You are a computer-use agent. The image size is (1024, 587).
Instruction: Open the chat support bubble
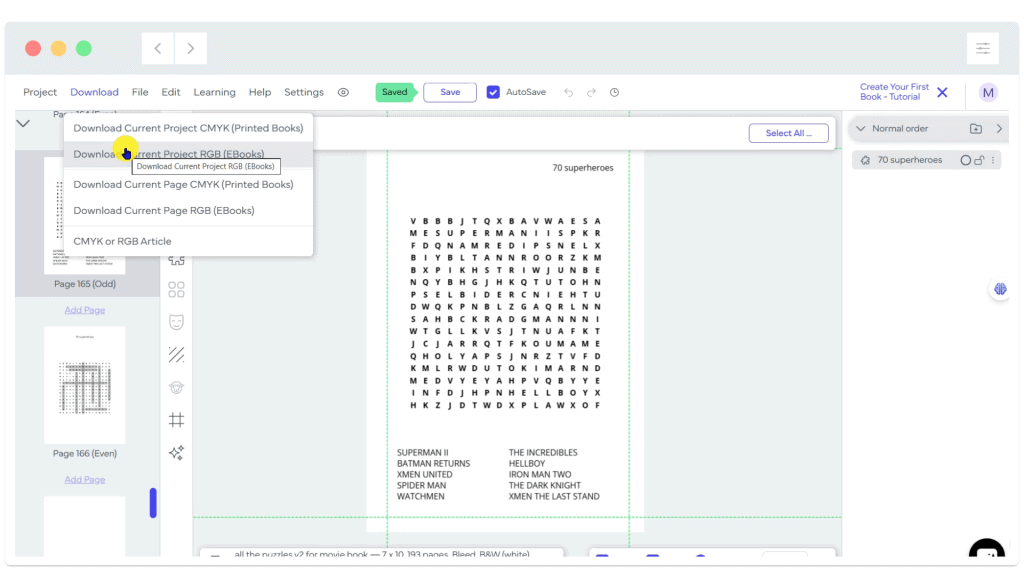(986, 548)
